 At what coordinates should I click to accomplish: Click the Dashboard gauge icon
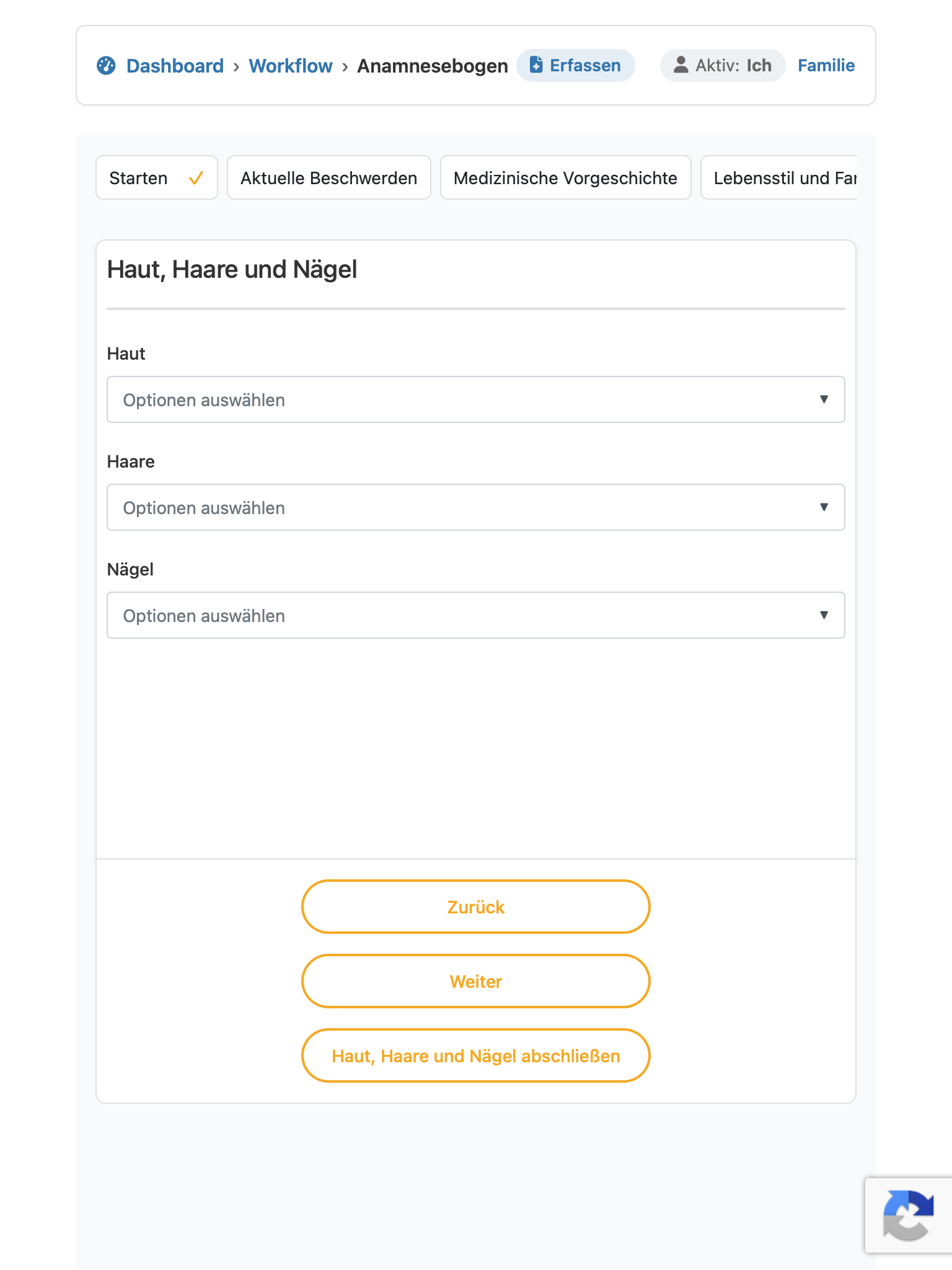106,65
